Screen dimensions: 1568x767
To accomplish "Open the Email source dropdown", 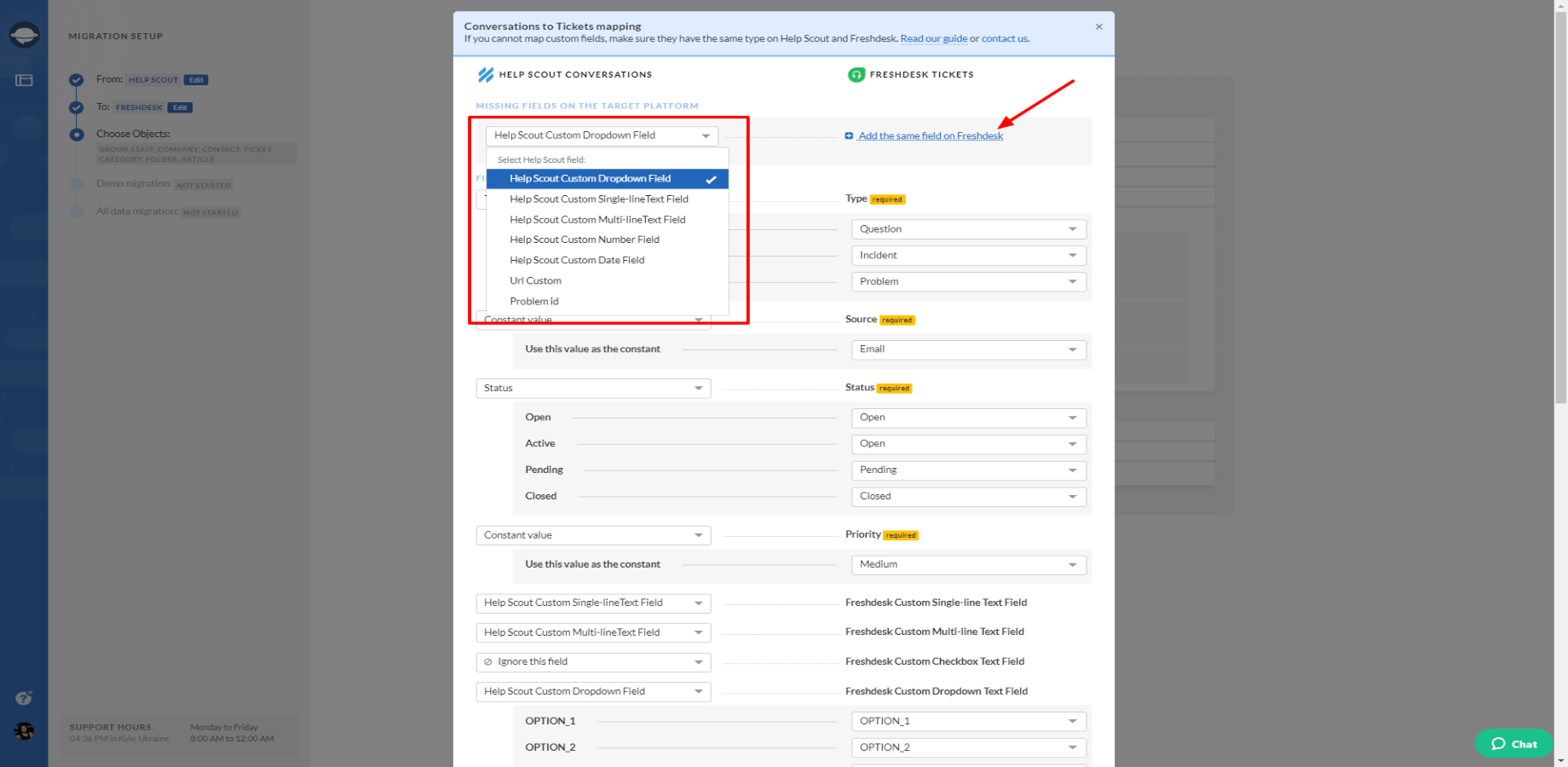I will (969, 349).
